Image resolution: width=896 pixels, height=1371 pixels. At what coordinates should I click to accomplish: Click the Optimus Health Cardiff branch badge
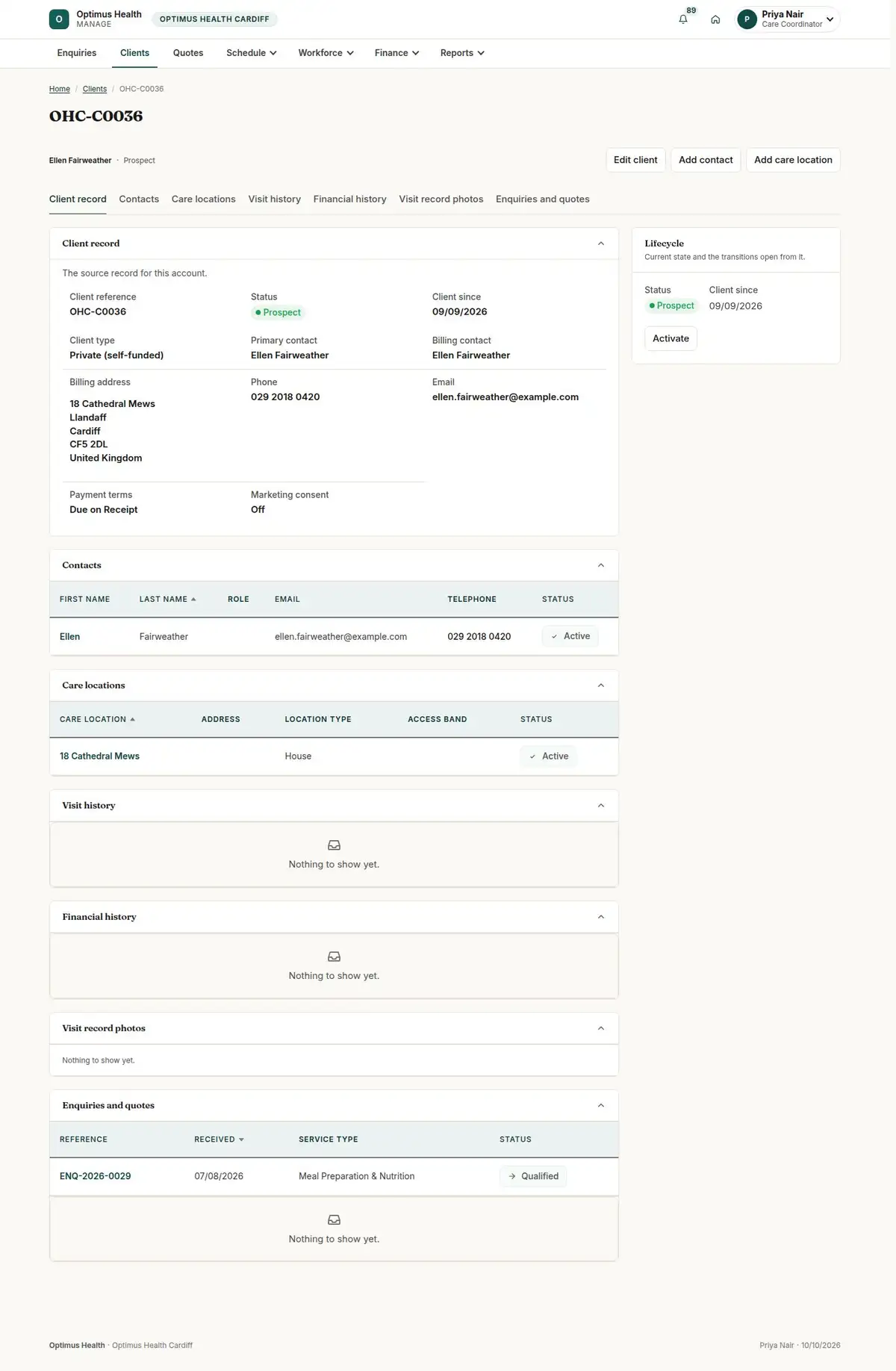214,19
